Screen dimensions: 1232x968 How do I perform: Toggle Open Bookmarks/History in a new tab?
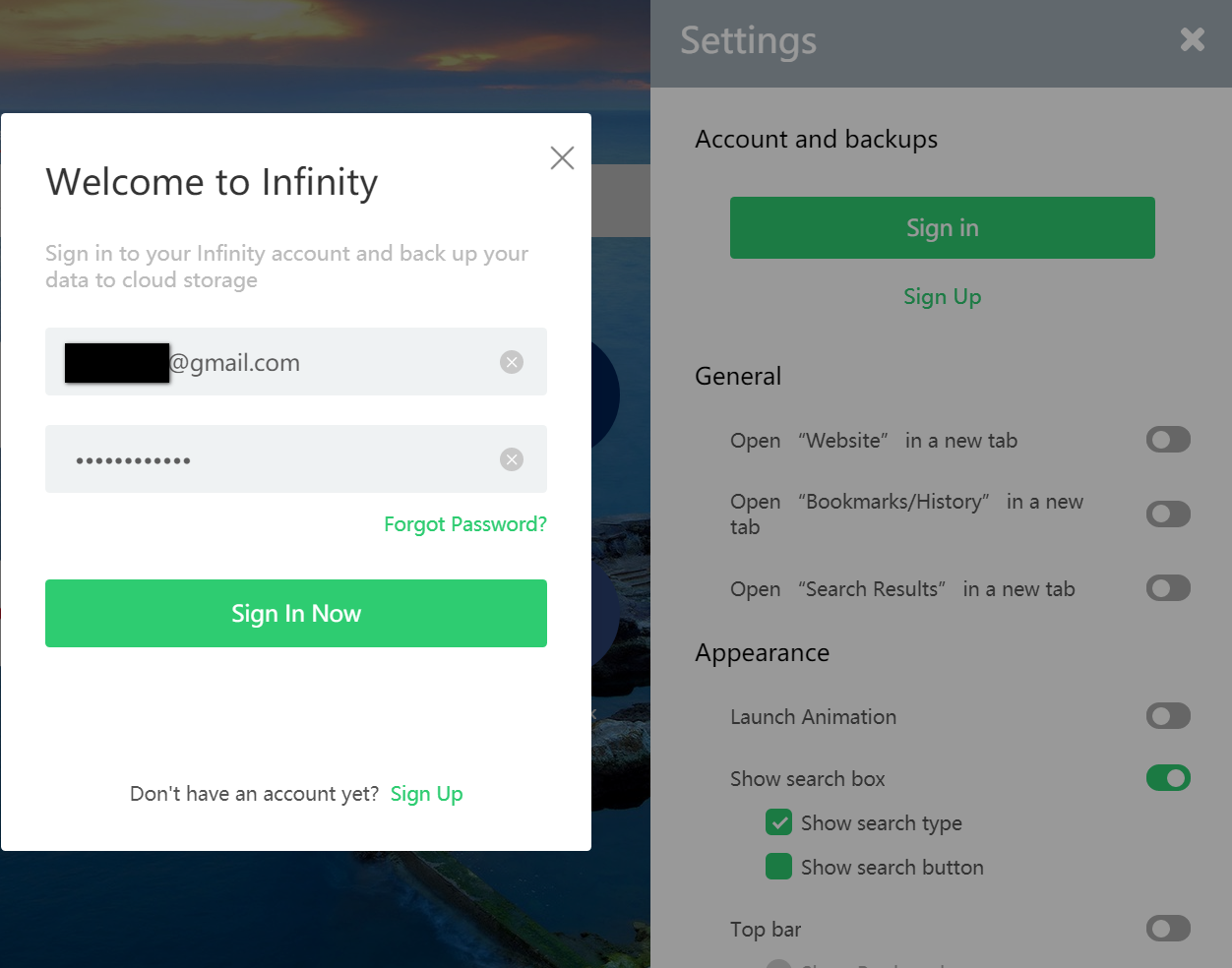point(1168,514)
